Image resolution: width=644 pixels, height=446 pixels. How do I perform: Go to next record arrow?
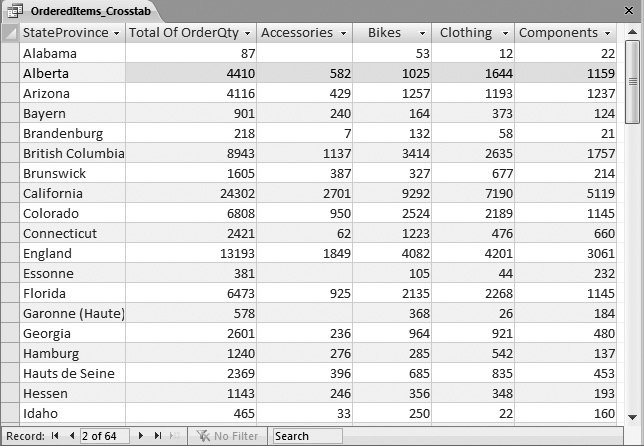pos(140,436)
